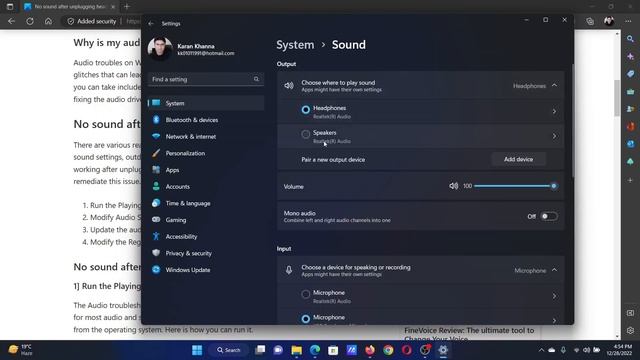The height and width of the screenshot is (360, 640).
Task: Click the Privacy & security shield icon
Action: pyautogui.click(x=156, y=253)
